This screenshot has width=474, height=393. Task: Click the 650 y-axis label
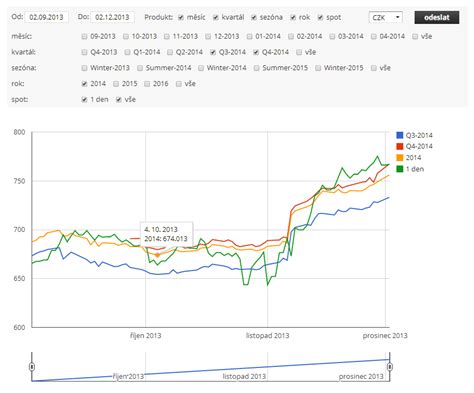point(19,279)
